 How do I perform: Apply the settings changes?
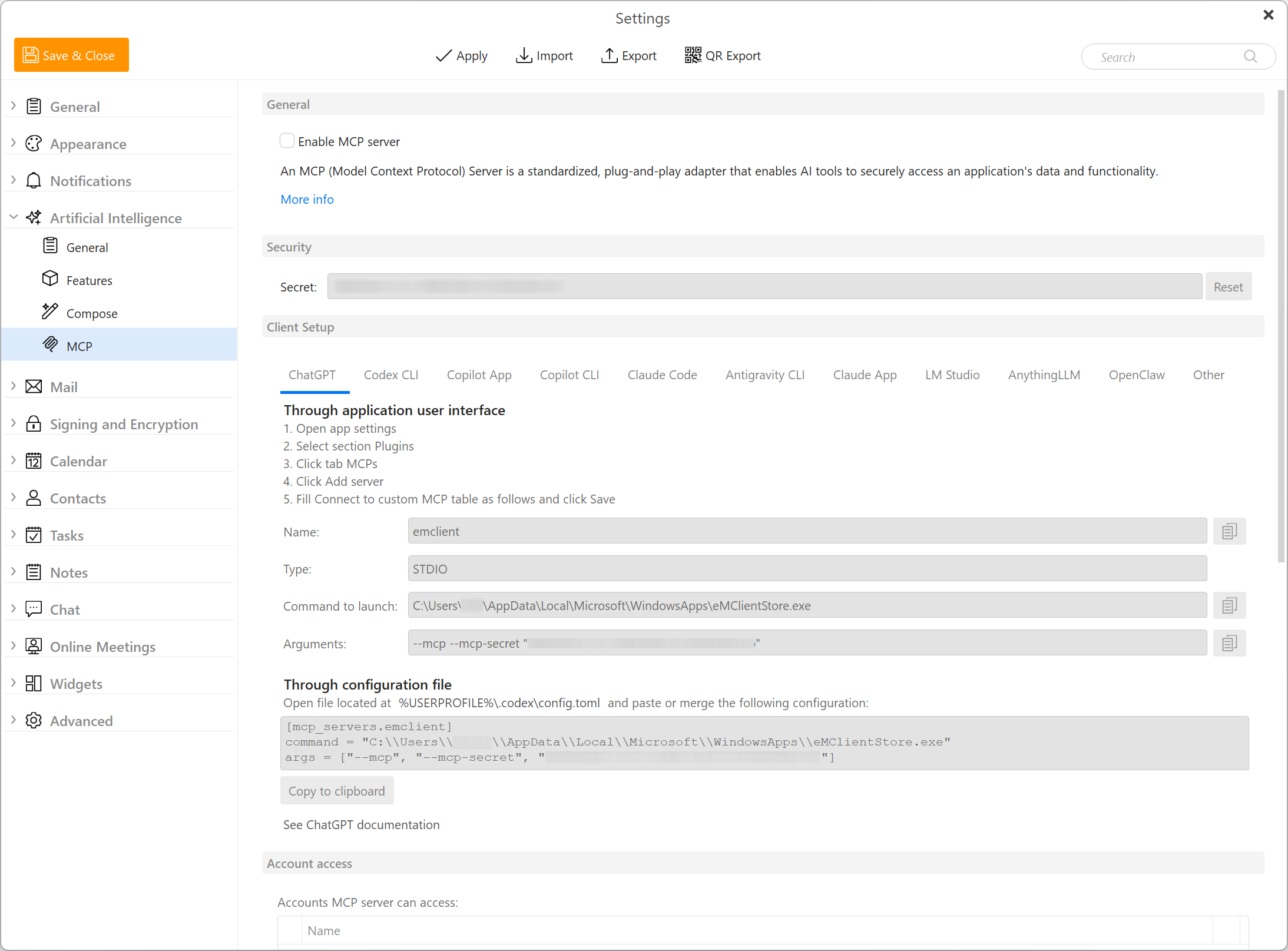tap(462, 56)
